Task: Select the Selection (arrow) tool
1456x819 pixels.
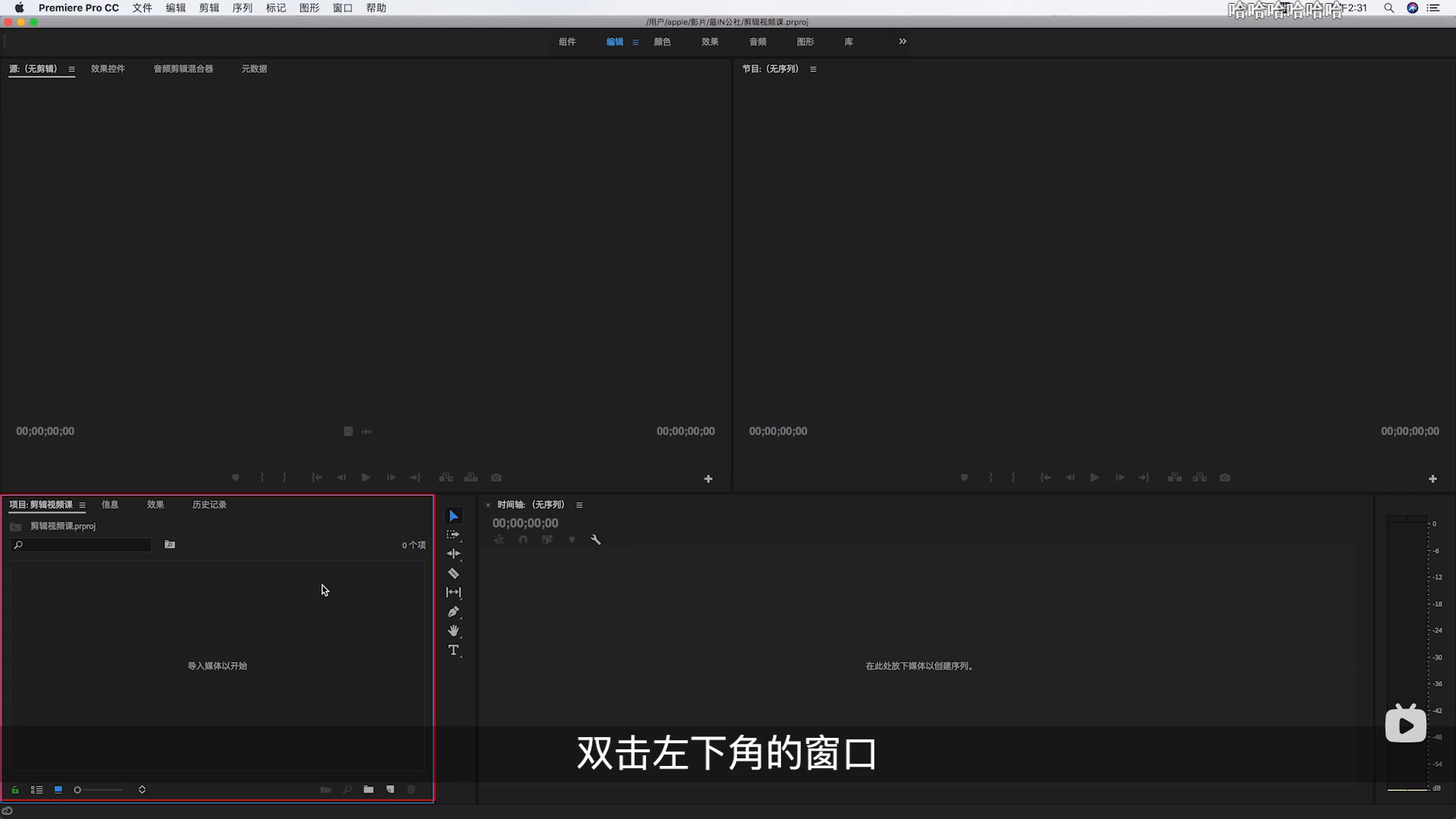Action: (x=453, y=516)
